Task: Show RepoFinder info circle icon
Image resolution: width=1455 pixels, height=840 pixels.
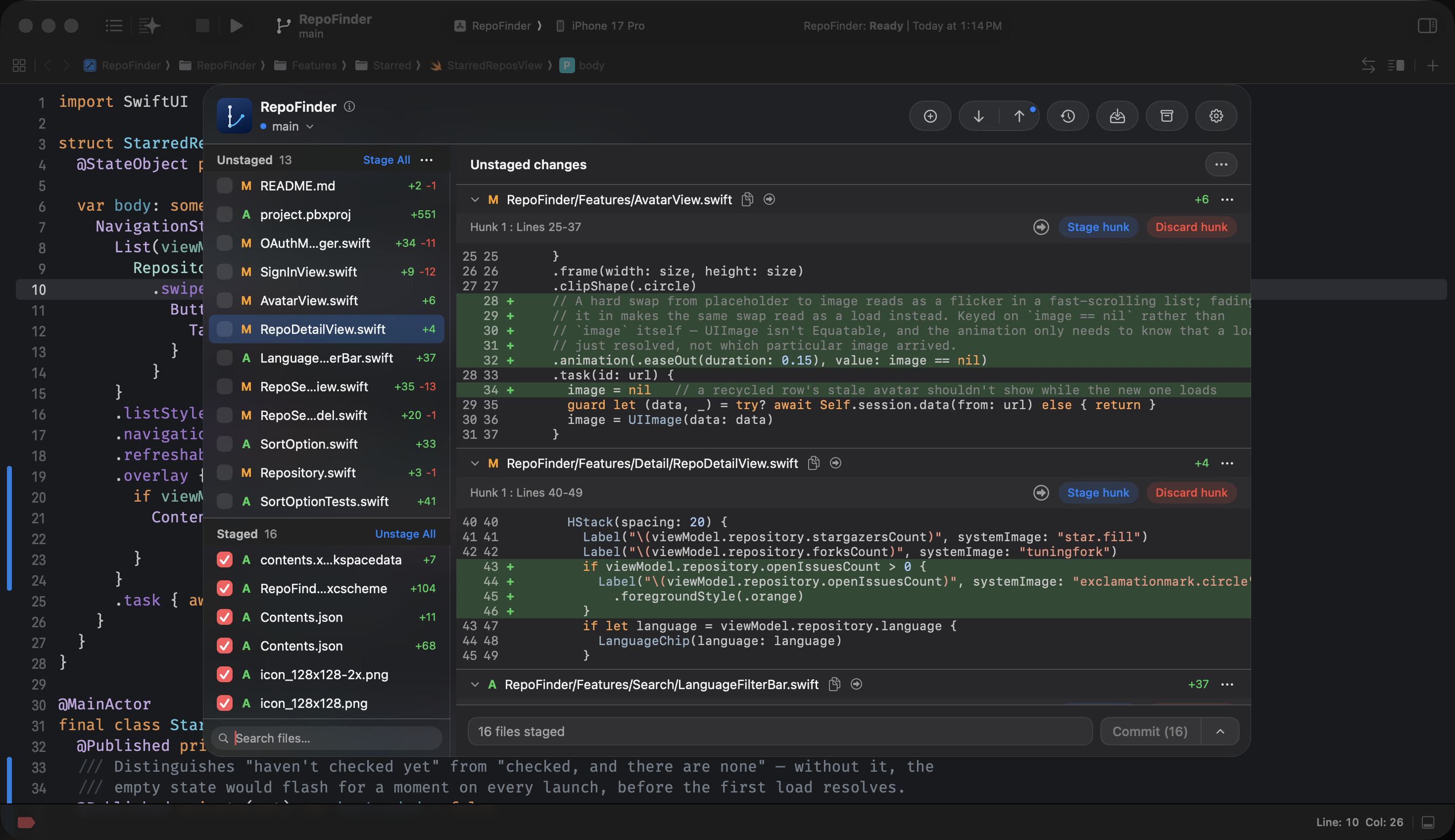Action: (x=349, y=106)
